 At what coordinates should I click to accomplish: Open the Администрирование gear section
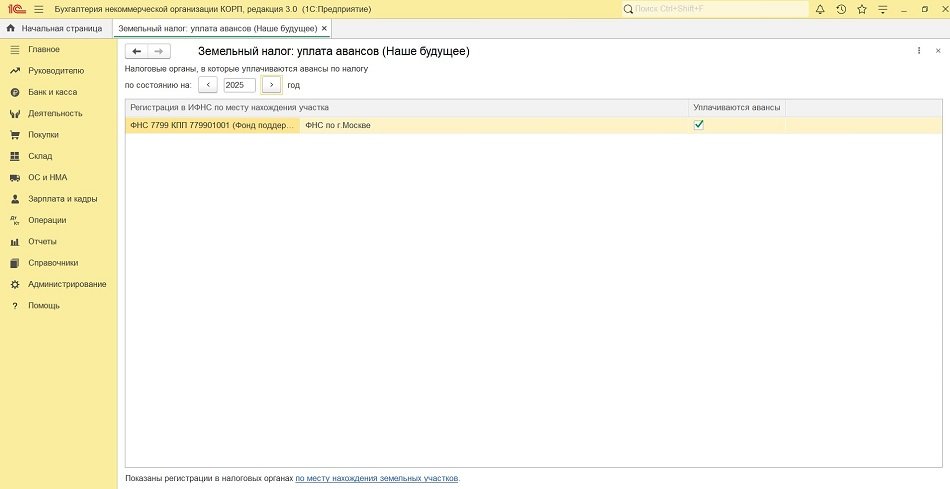[67, 284]
